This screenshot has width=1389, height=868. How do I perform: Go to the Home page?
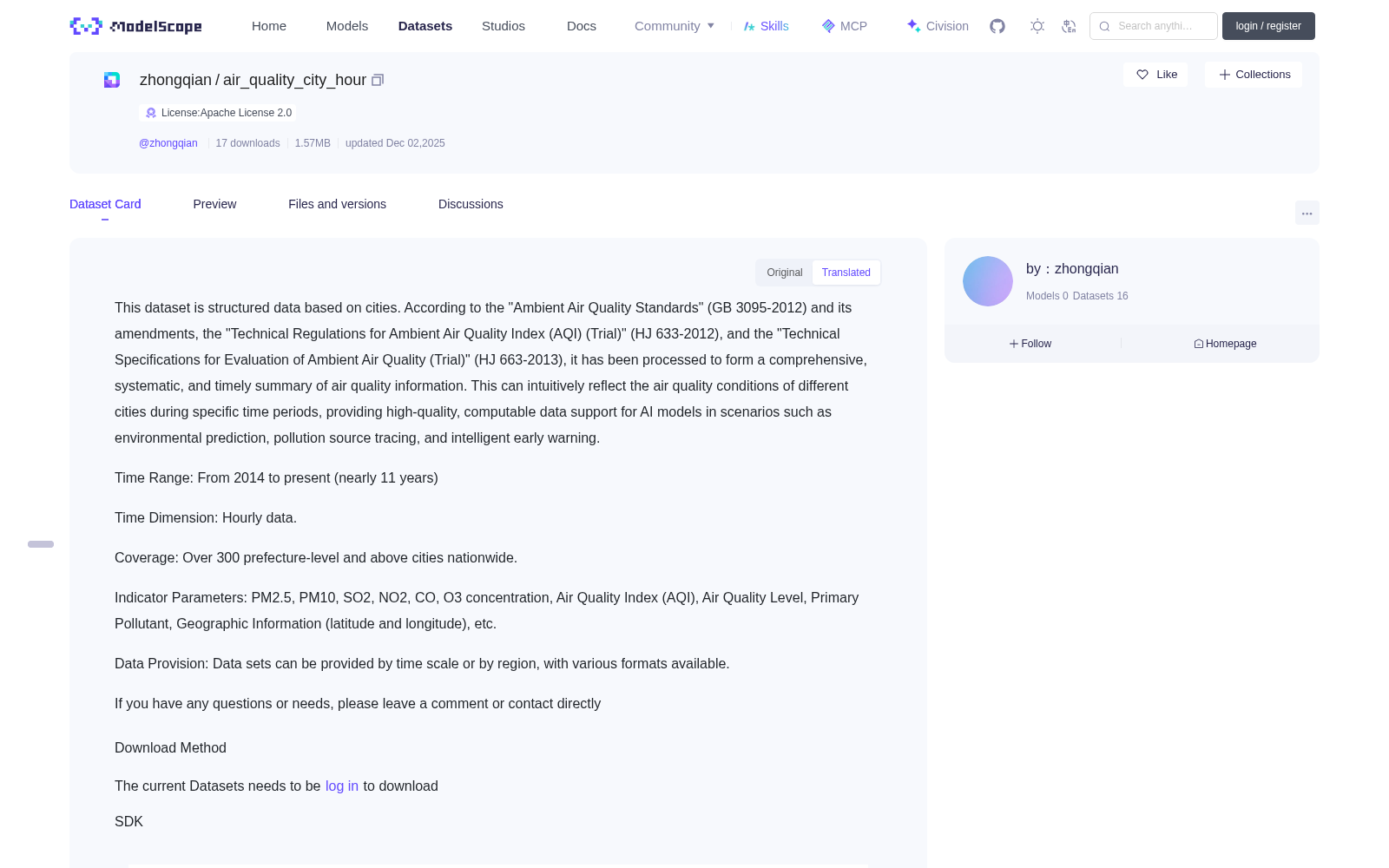point(269,26)
